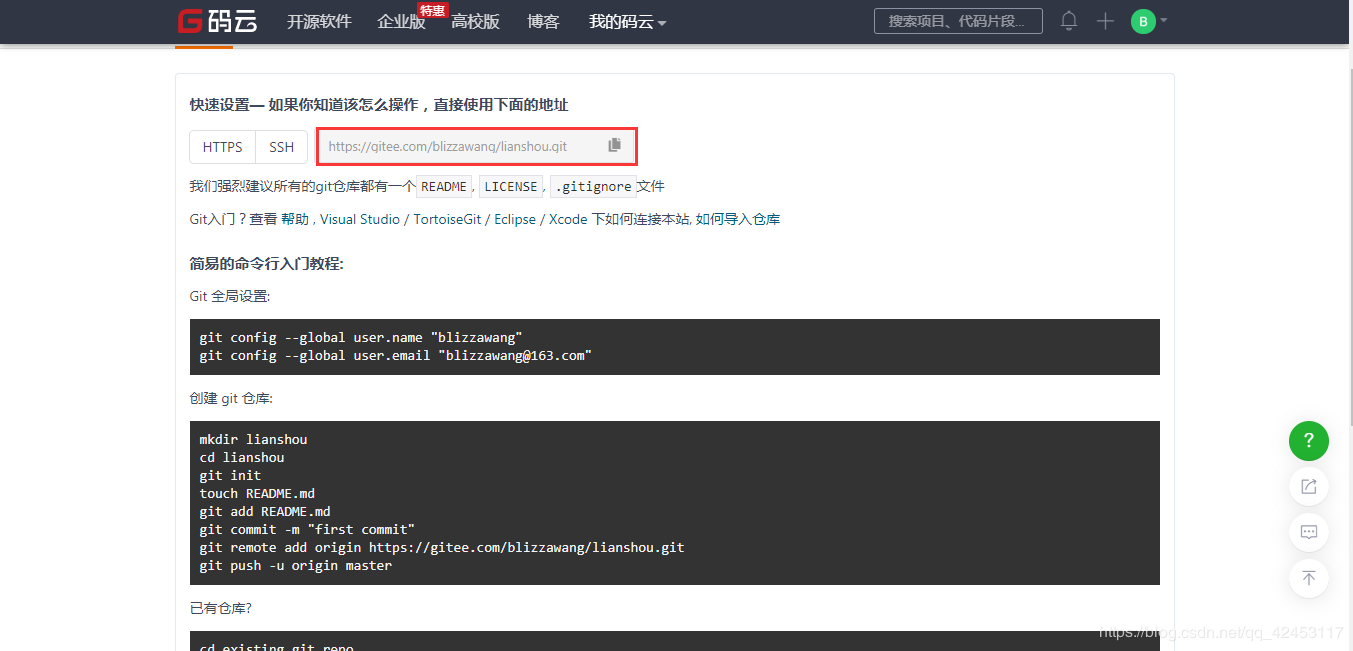1353x651 pixels.
Task: Go to 高校版 in navigation bar
Action: point(475,22)
